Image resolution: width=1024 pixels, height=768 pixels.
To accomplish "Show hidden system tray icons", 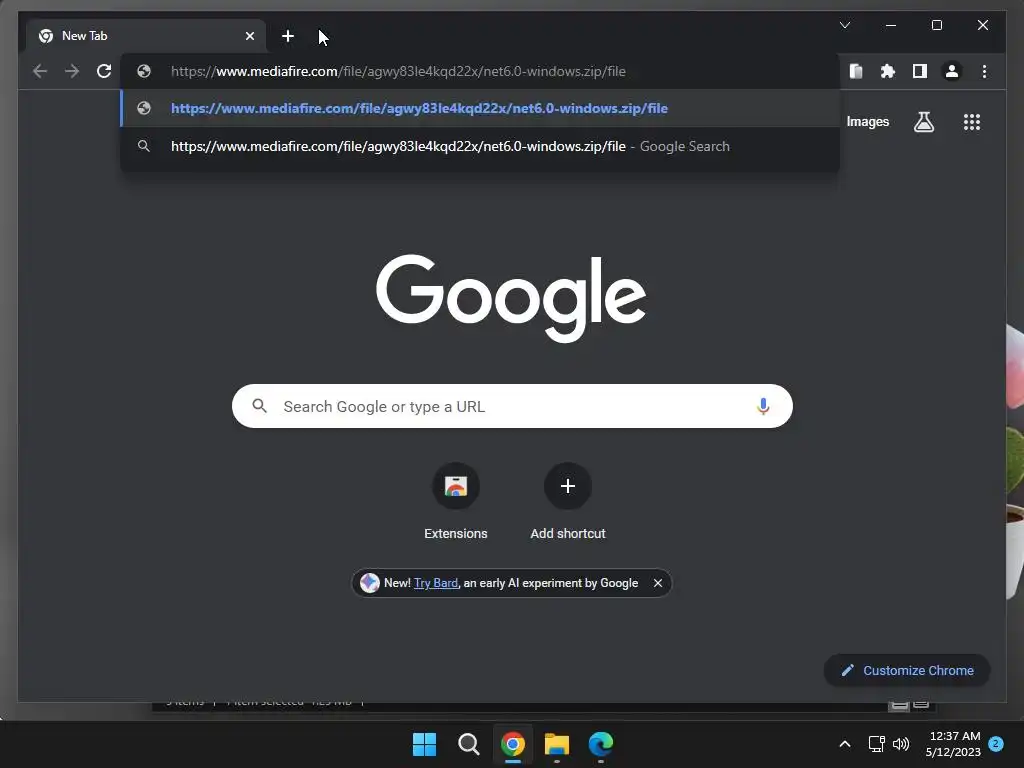I will pos(844,744).
